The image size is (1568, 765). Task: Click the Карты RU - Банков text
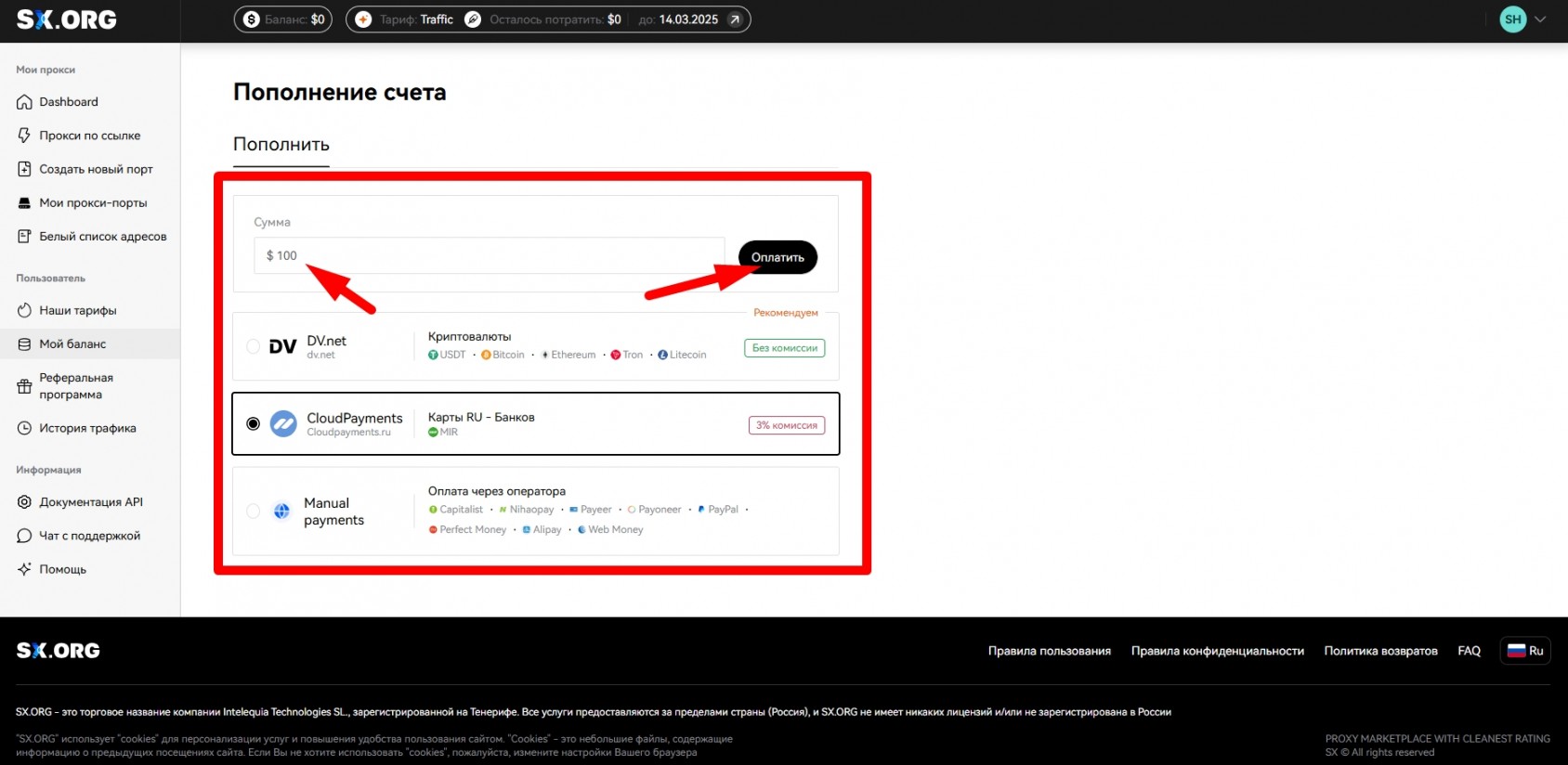coord(481,418)
